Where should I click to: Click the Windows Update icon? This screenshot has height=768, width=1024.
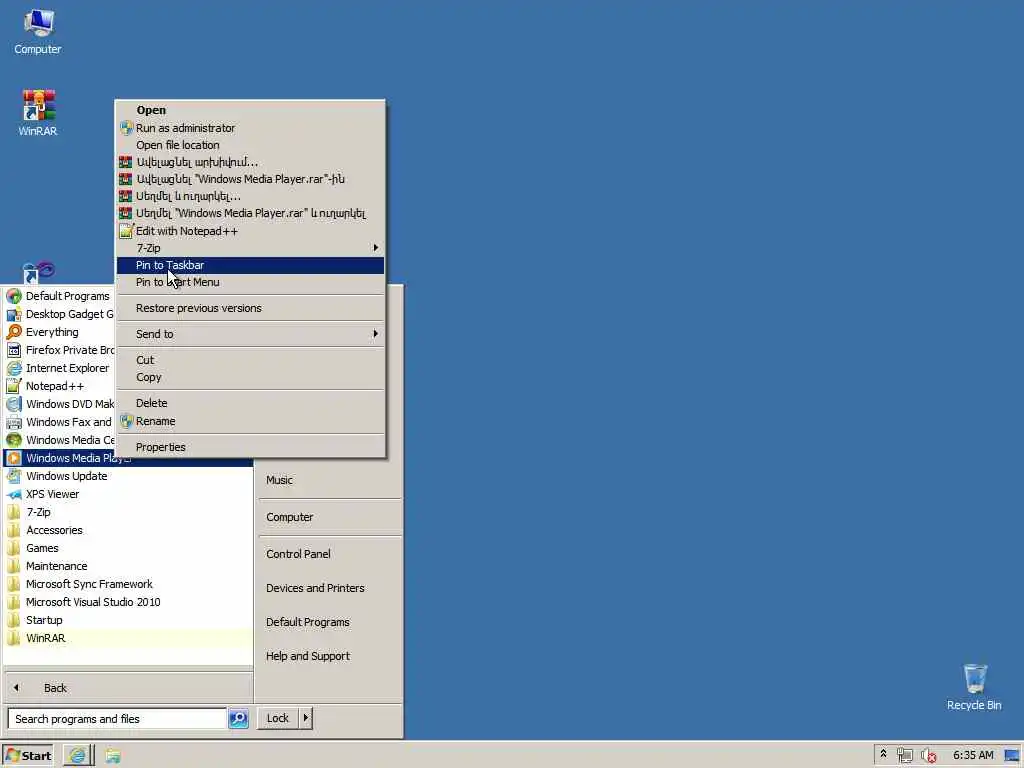[x=14, y=476]
